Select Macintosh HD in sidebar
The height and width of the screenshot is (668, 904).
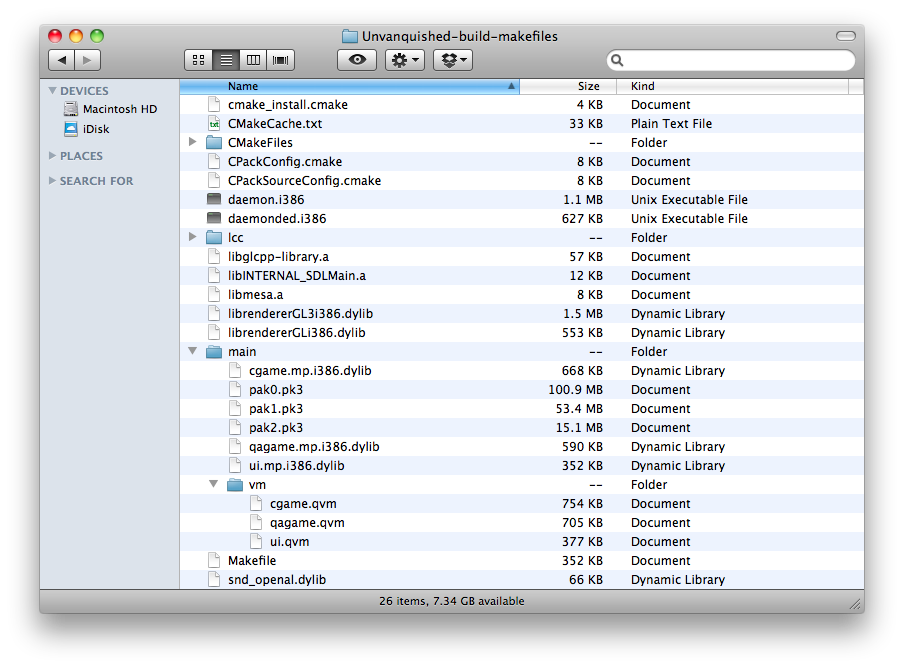119,110
